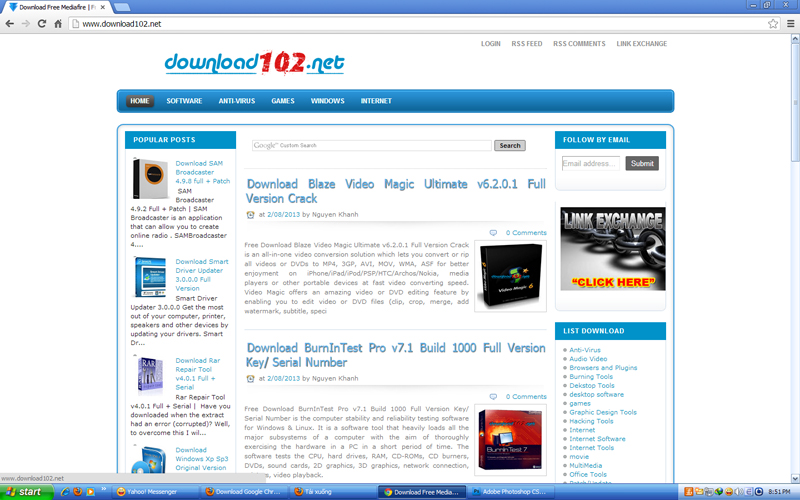Open the Hacking Tools category link
The image size is (800, 500).
click(591, 421)
